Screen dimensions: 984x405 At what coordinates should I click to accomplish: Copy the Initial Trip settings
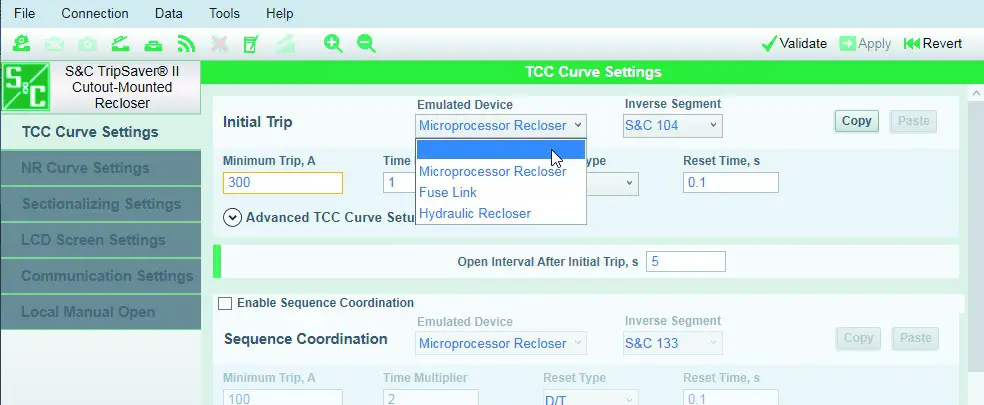(856, 121)
